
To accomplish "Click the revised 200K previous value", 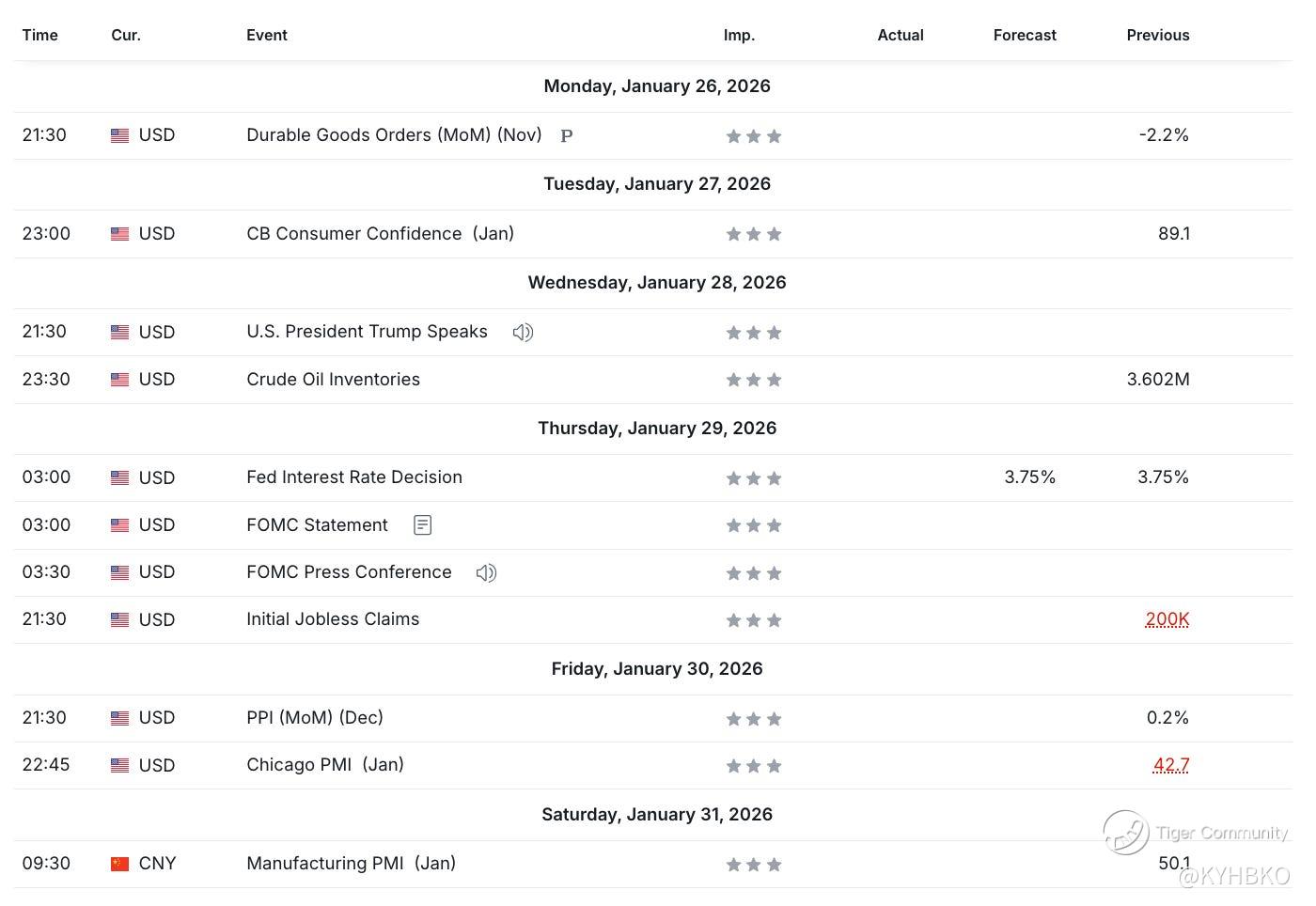I will click(x=1167, y=619).
